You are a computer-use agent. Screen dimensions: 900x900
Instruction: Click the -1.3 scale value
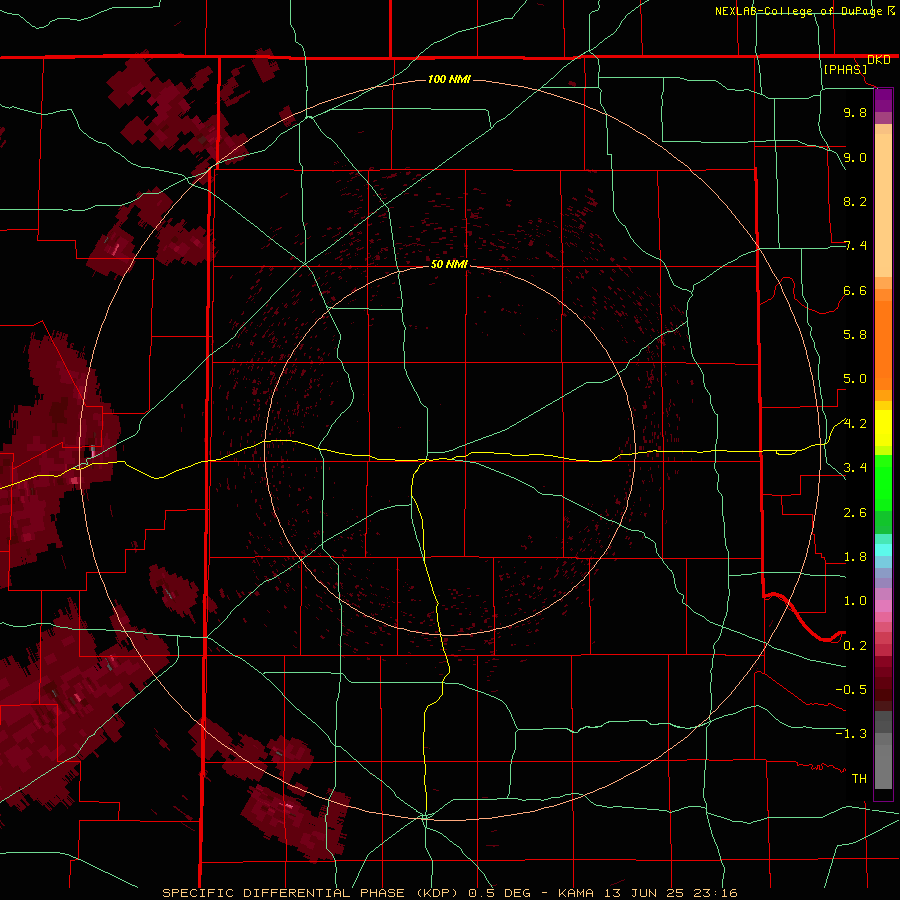pyautogui.click(x=851, y=734)
